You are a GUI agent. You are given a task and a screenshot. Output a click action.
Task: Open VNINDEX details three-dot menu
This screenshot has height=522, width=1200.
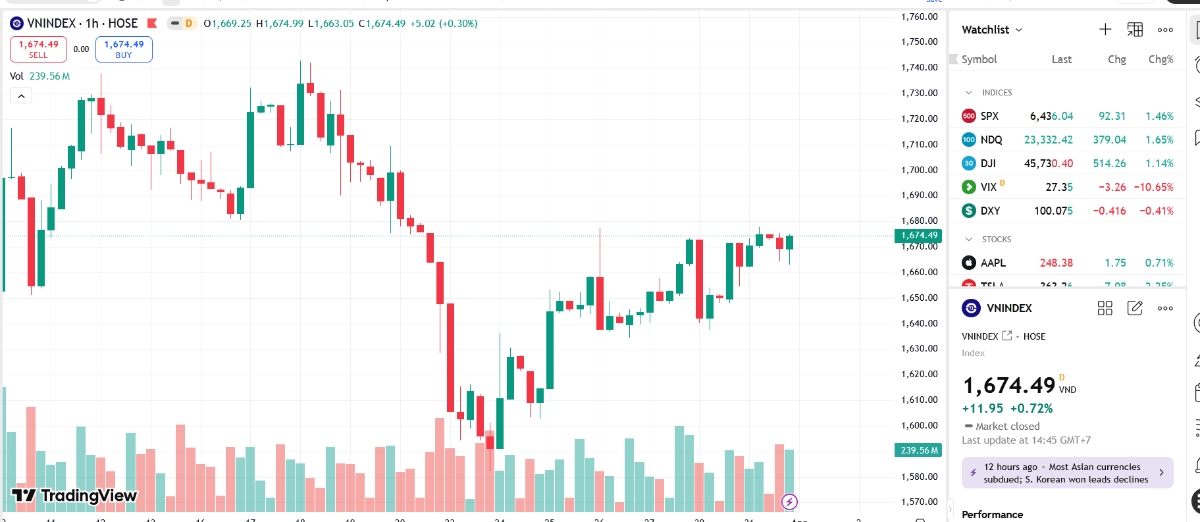click(1165, 308)
